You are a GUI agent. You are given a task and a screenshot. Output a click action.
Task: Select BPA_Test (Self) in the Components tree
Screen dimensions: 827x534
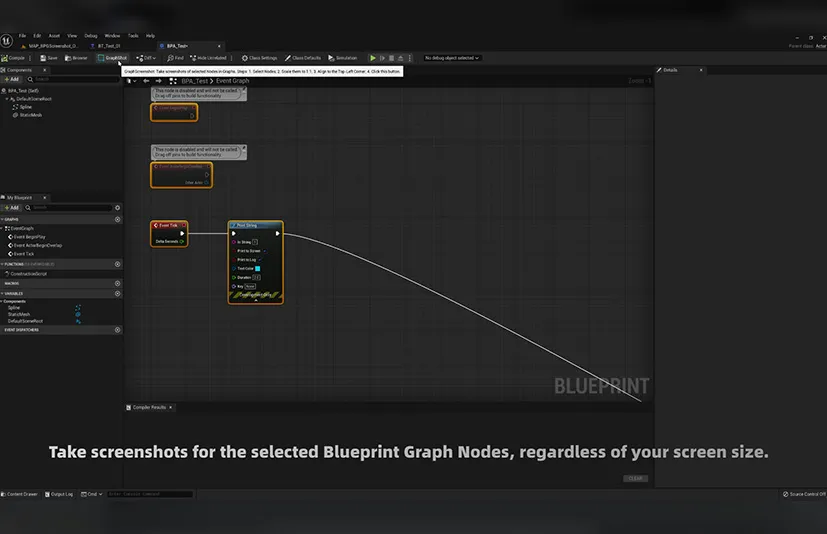(x=20, y=90)
